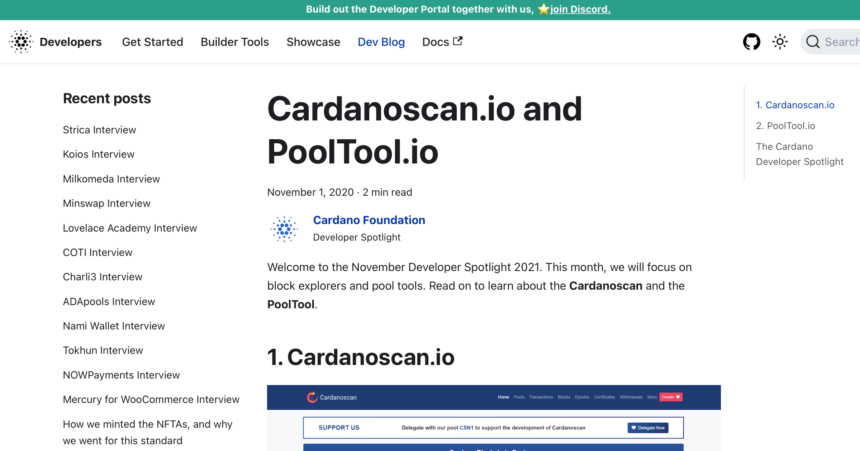Click the Cardanoscan.io and PoolTool.io title
Screen dimensions: 860x451
425,130
